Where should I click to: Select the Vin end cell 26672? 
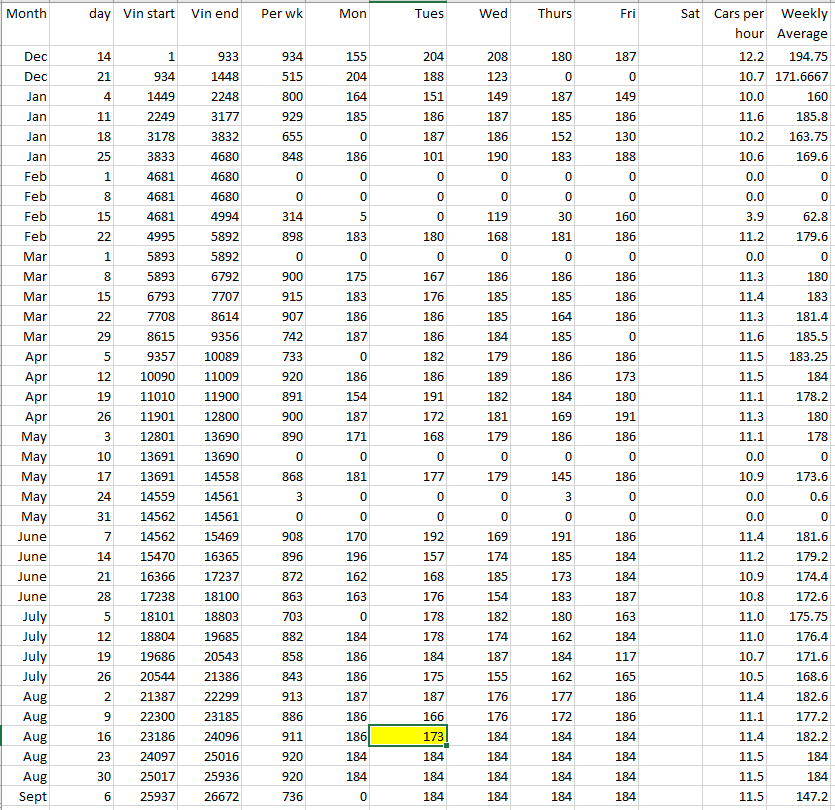pyautogui.click(x=214, y=796)
